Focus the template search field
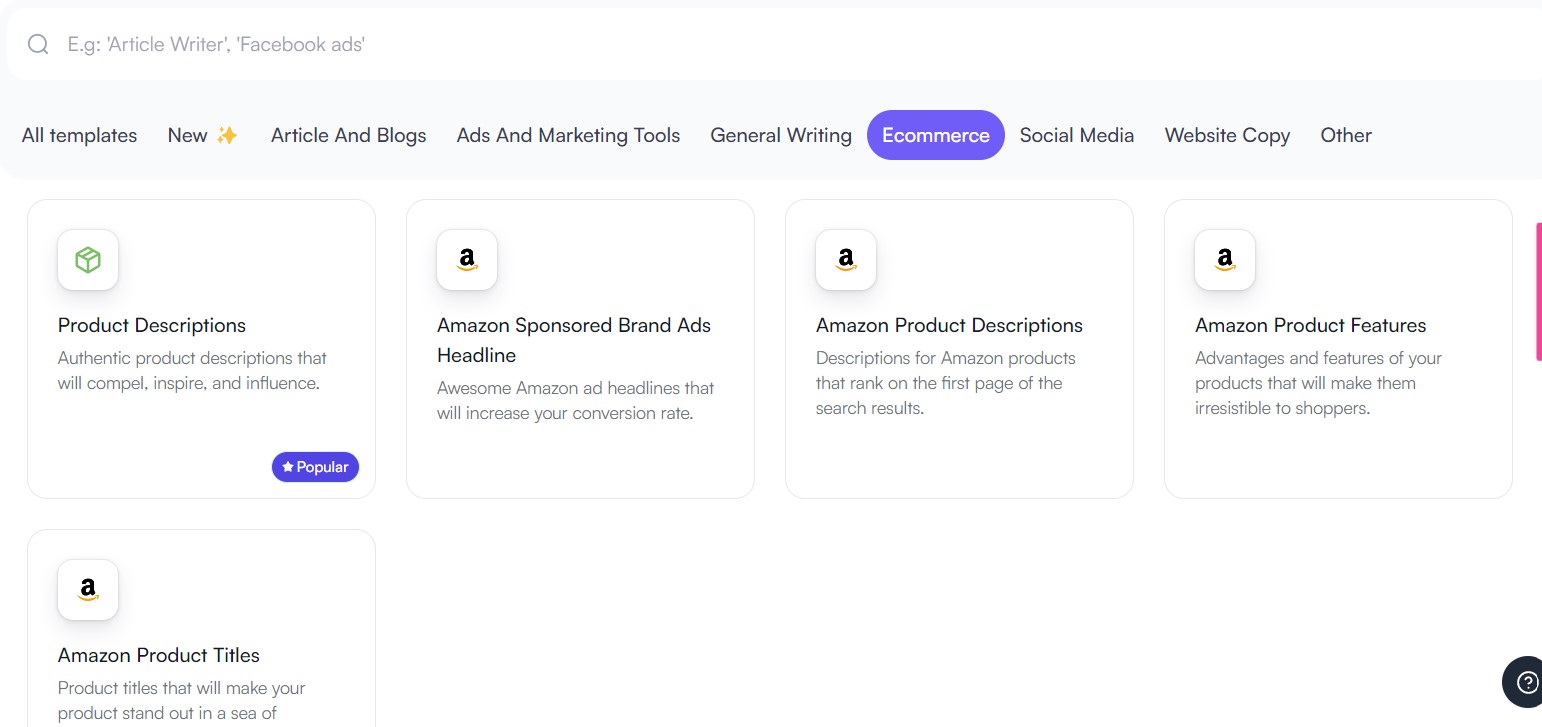Image resolution: width=1542 pixels, height=727 pixels. (774, 44)
